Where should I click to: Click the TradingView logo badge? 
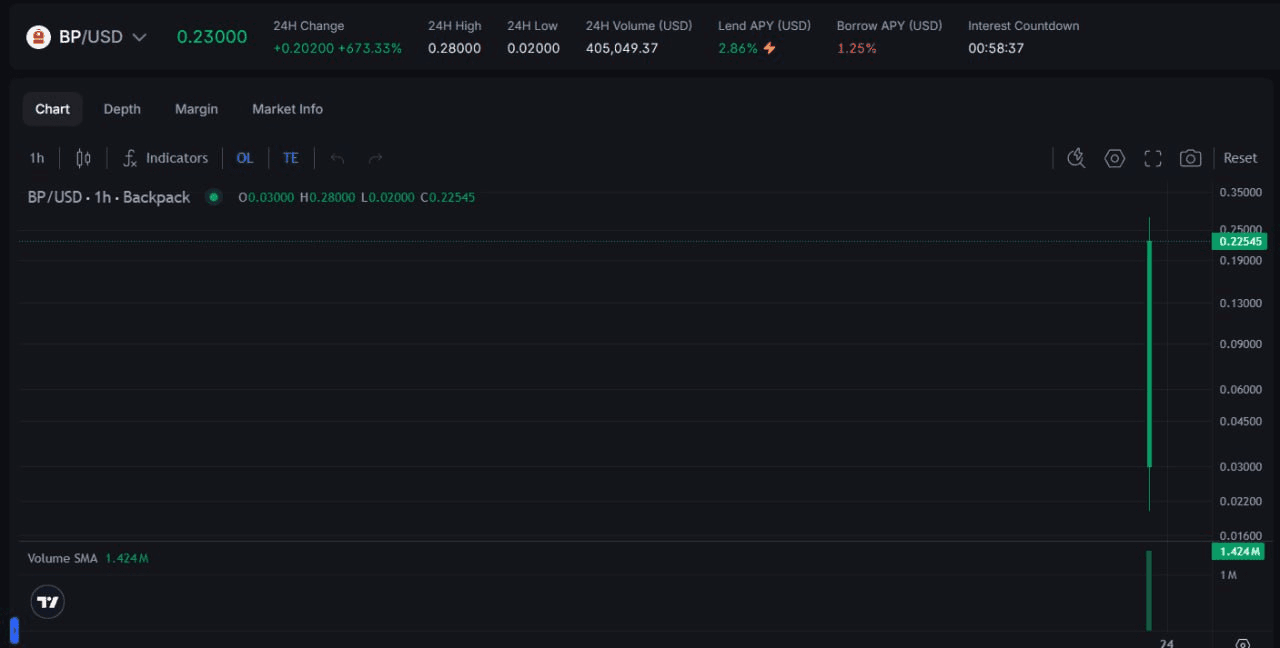click(48, 602)
